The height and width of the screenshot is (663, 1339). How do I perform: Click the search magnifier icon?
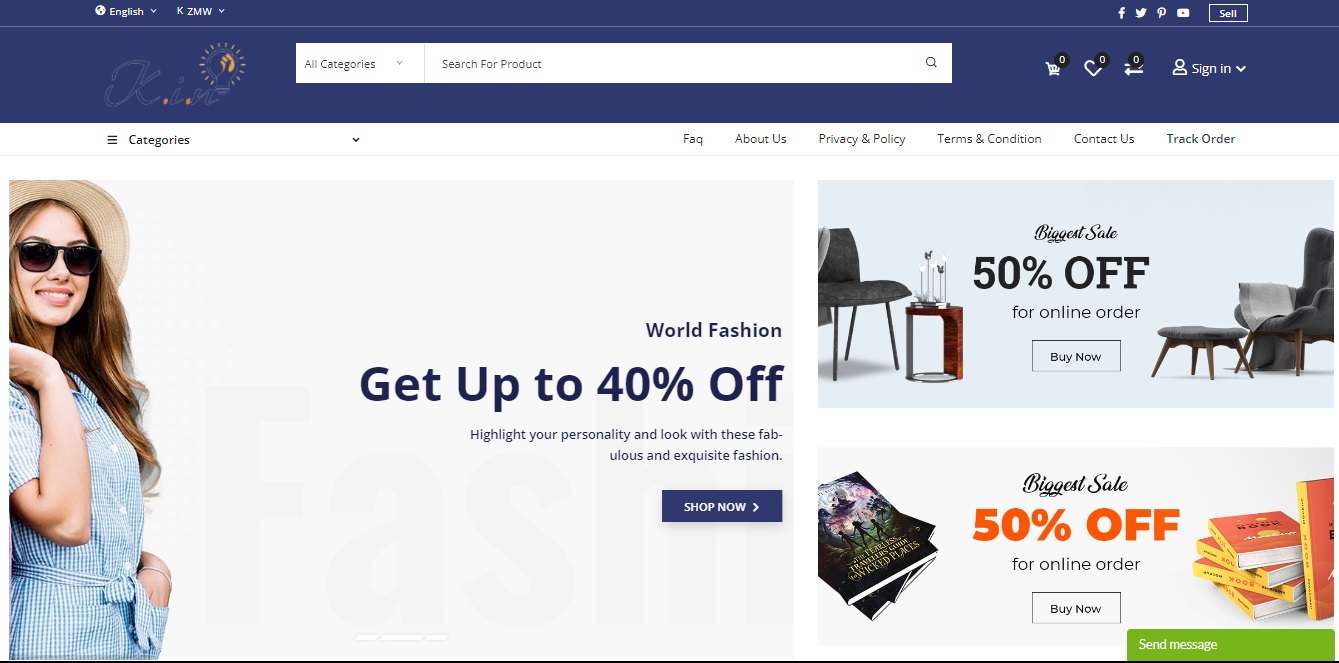931,63
